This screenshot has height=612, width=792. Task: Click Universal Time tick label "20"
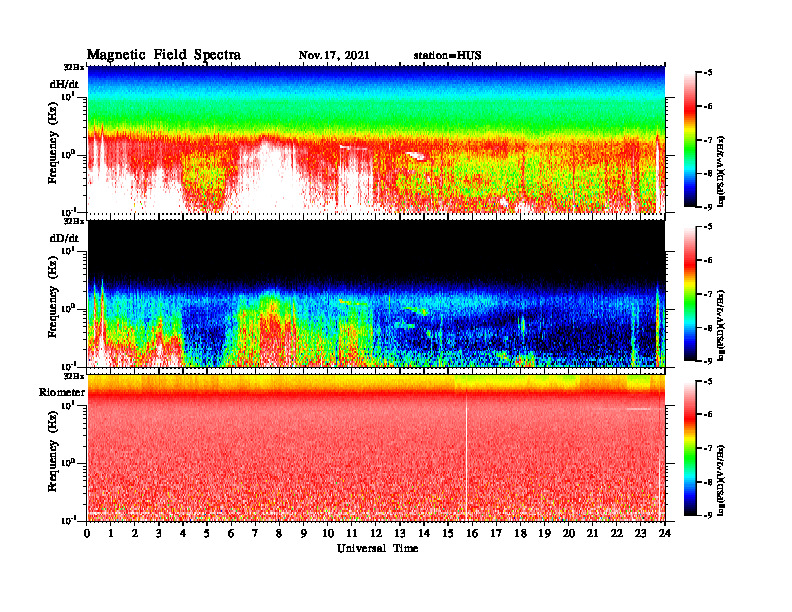[x=569, y=534]
